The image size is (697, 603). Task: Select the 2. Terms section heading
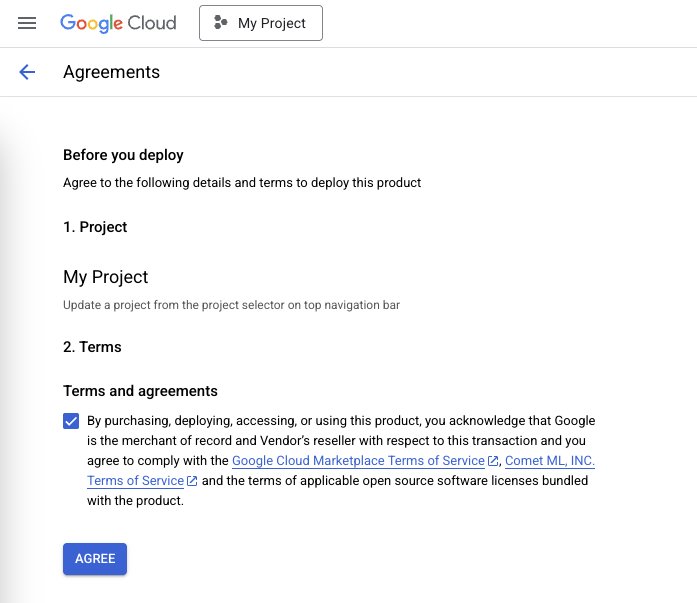[x=92, y=347]
